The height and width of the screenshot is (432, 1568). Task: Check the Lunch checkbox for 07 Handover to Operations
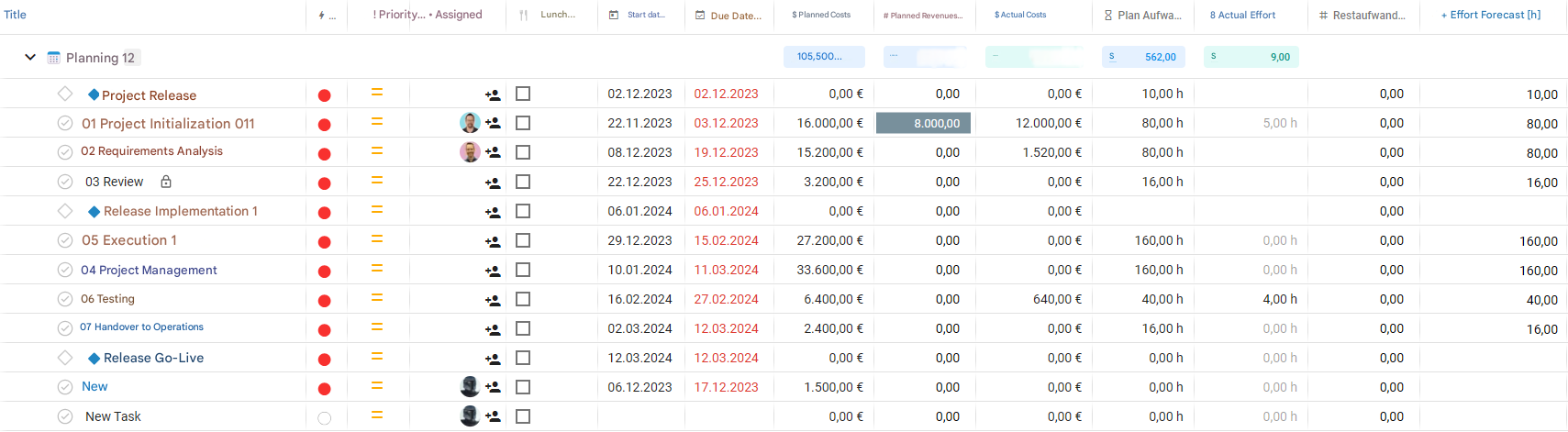coord(523,328)
